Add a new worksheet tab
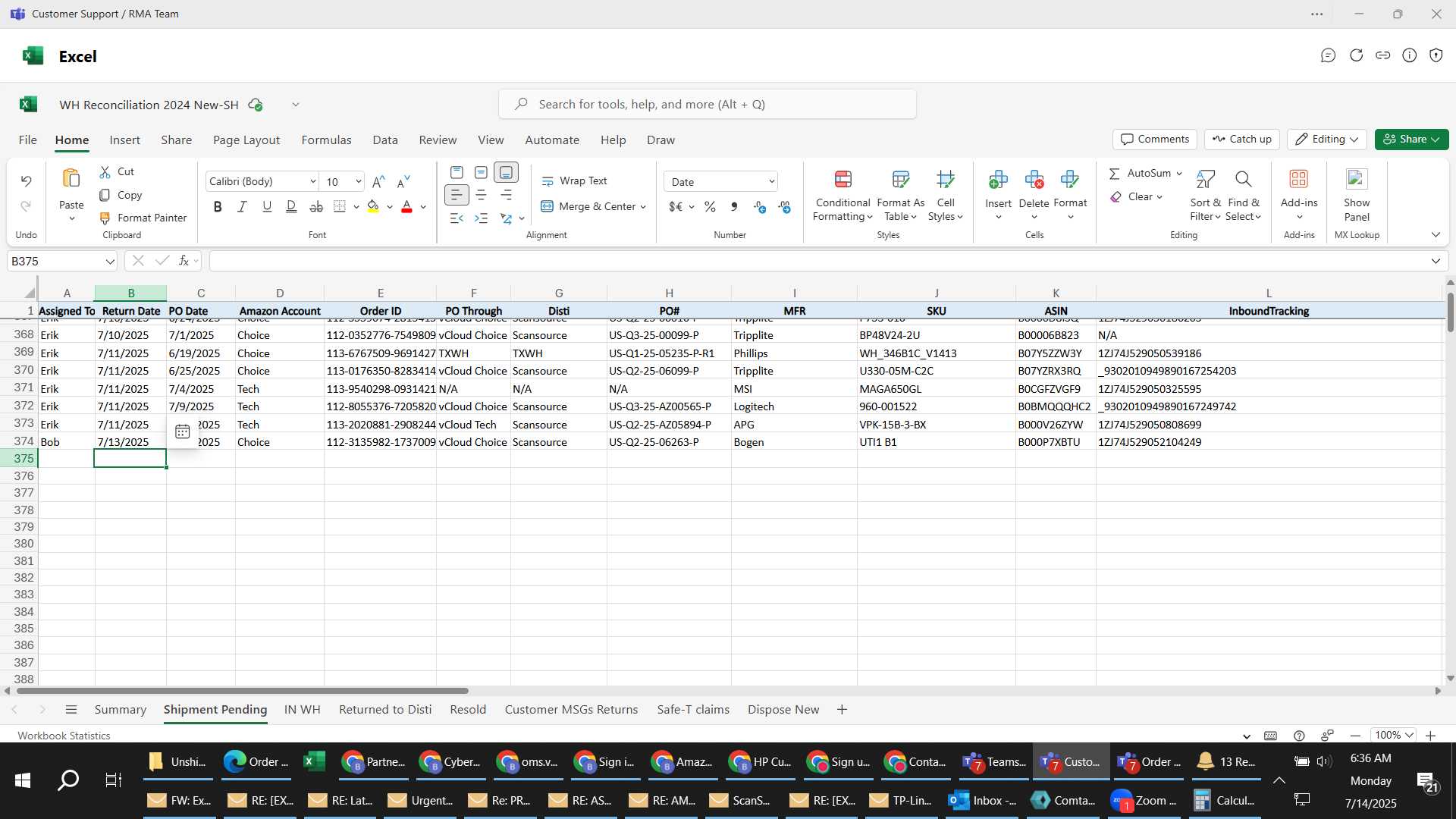 tap(842, 710)
